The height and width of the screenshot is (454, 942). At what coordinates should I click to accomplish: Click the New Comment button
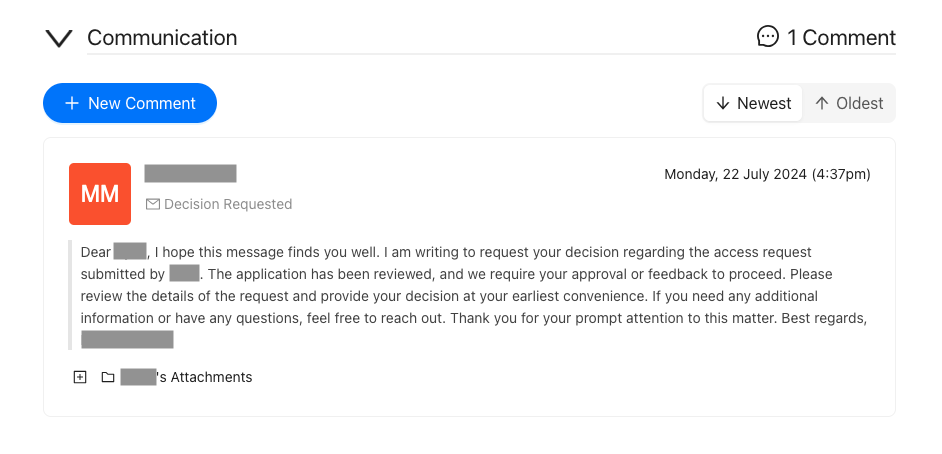coord(130,103)
